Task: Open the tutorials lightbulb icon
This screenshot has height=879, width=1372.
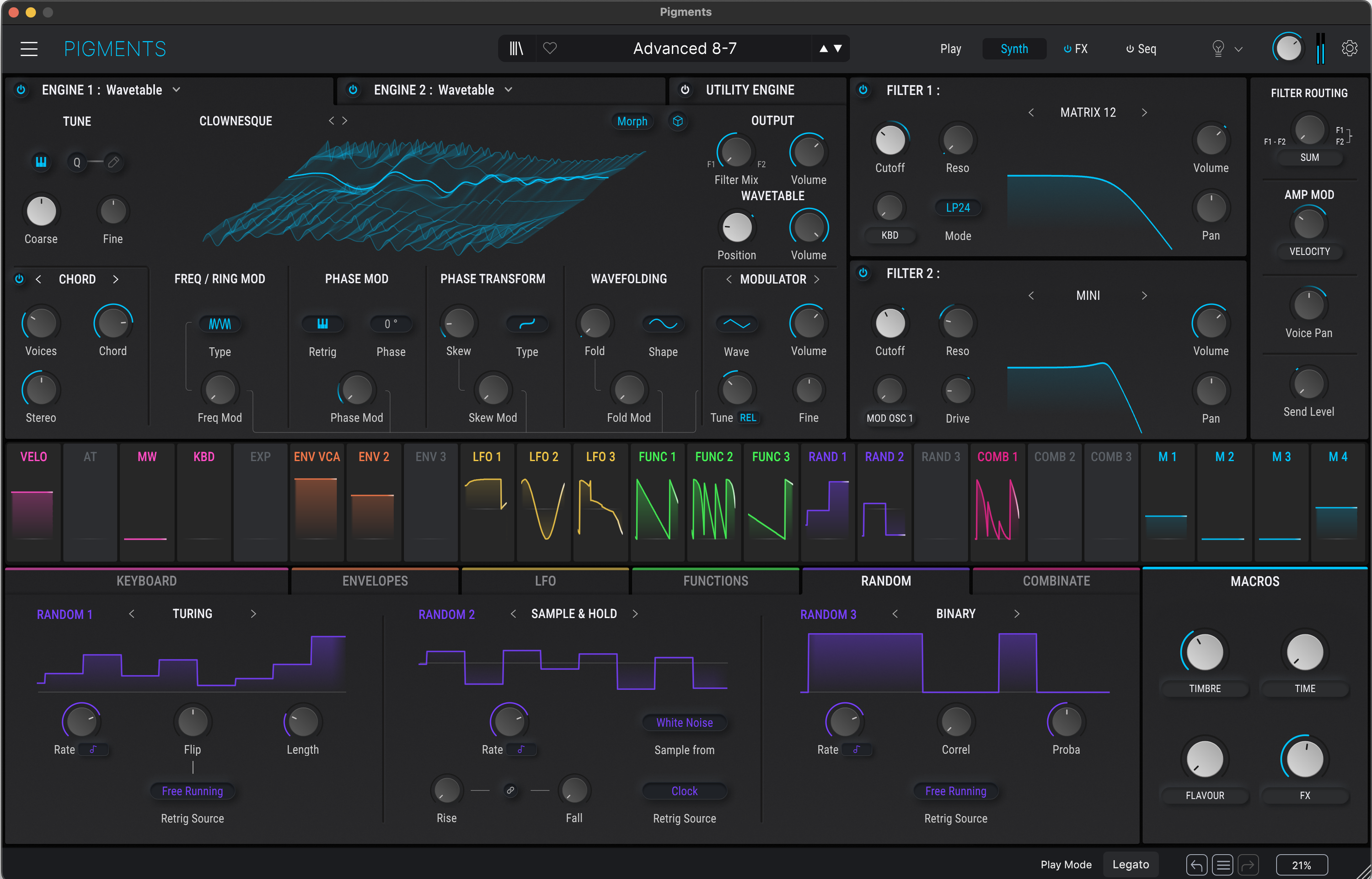Action: click(1218, 48)
